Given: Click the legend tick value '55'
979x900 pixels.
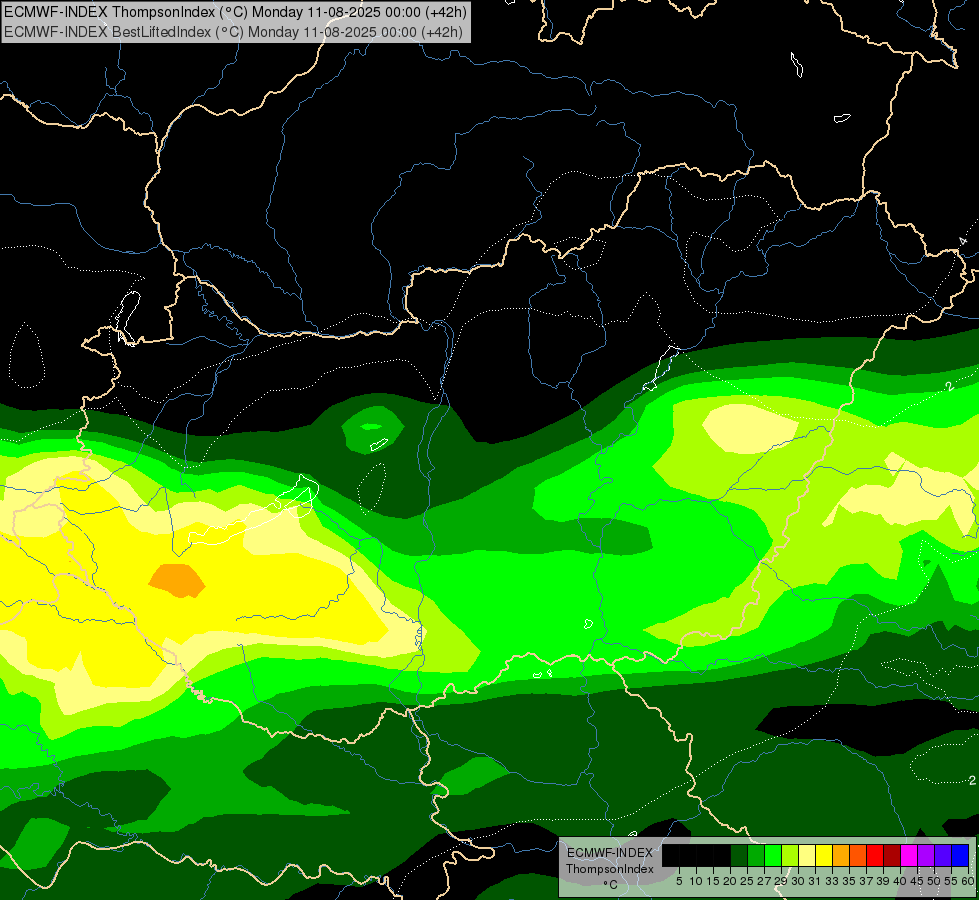Looking at the screenshot, I should click(x=952, y=881).
